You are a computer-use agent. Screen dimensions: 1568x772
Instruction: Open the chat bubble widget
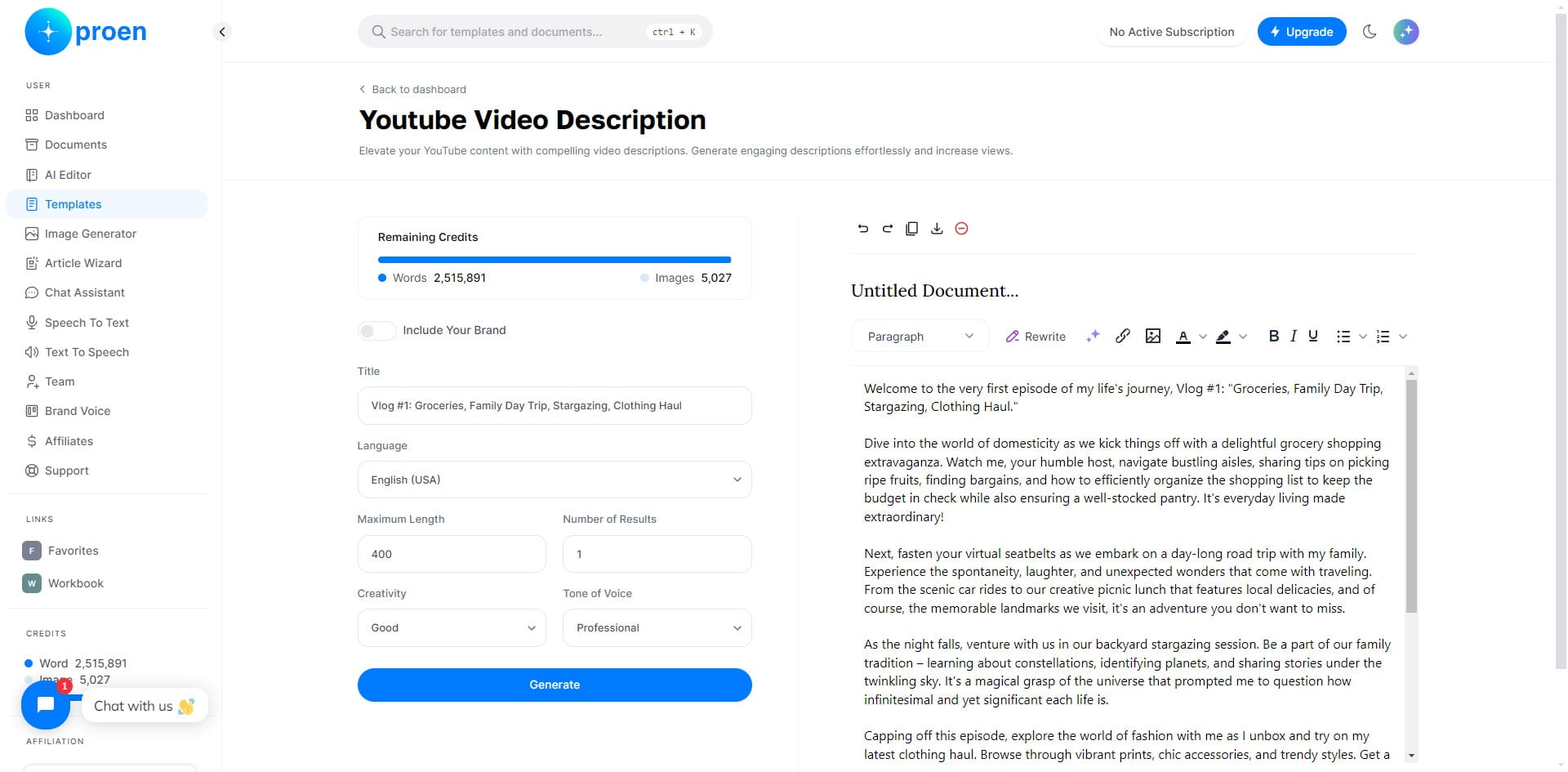pos(46,705)
